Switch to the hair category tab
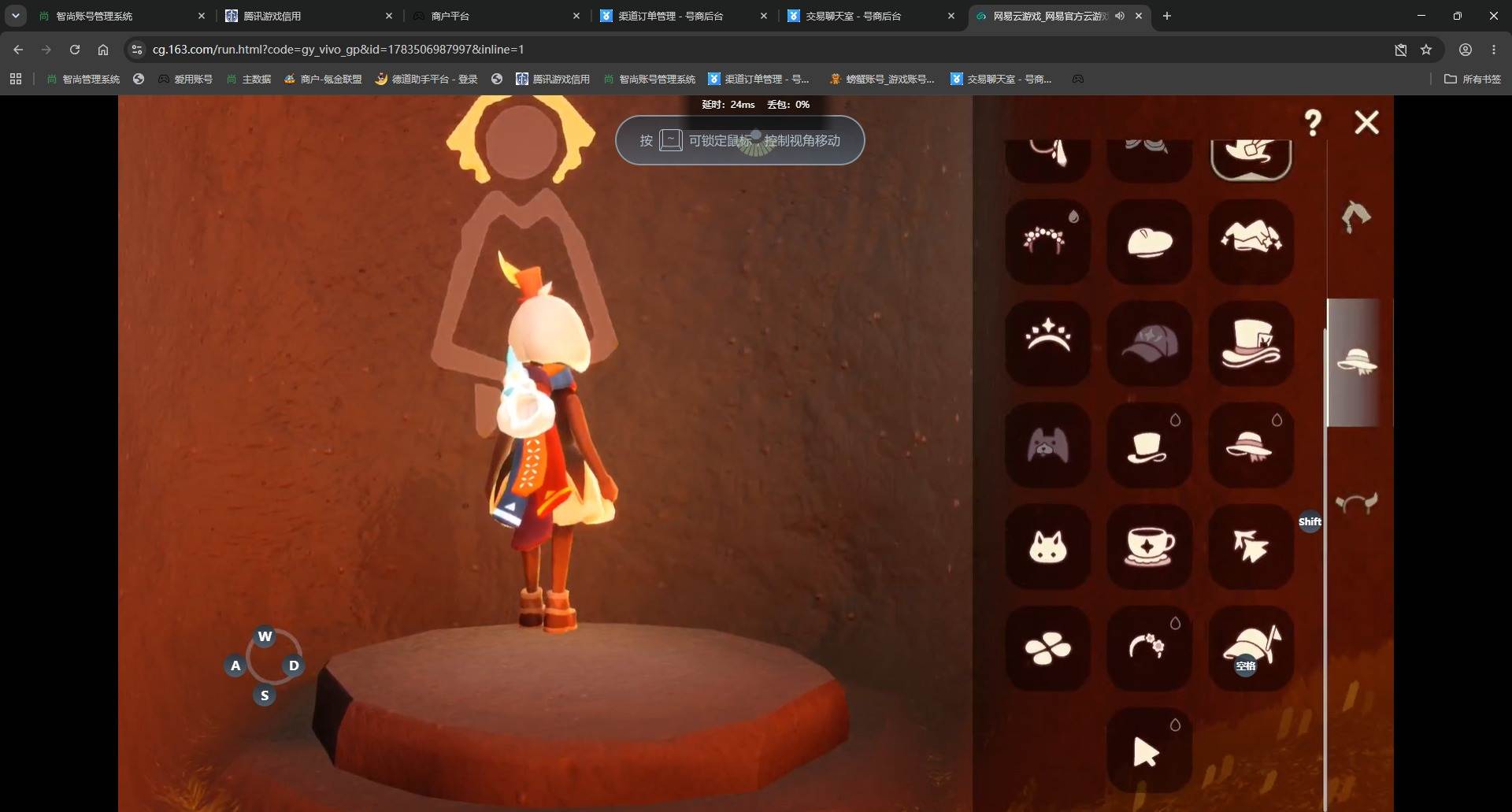 (x=1356, y=216)
